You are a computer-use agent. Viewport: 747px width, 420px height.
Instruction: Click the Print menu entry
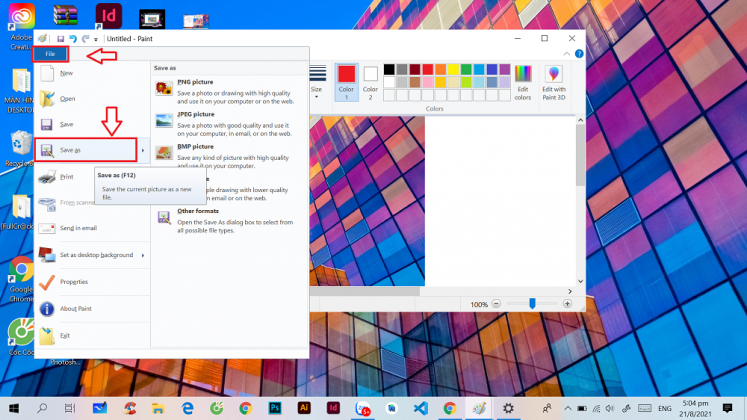(66, 177)
